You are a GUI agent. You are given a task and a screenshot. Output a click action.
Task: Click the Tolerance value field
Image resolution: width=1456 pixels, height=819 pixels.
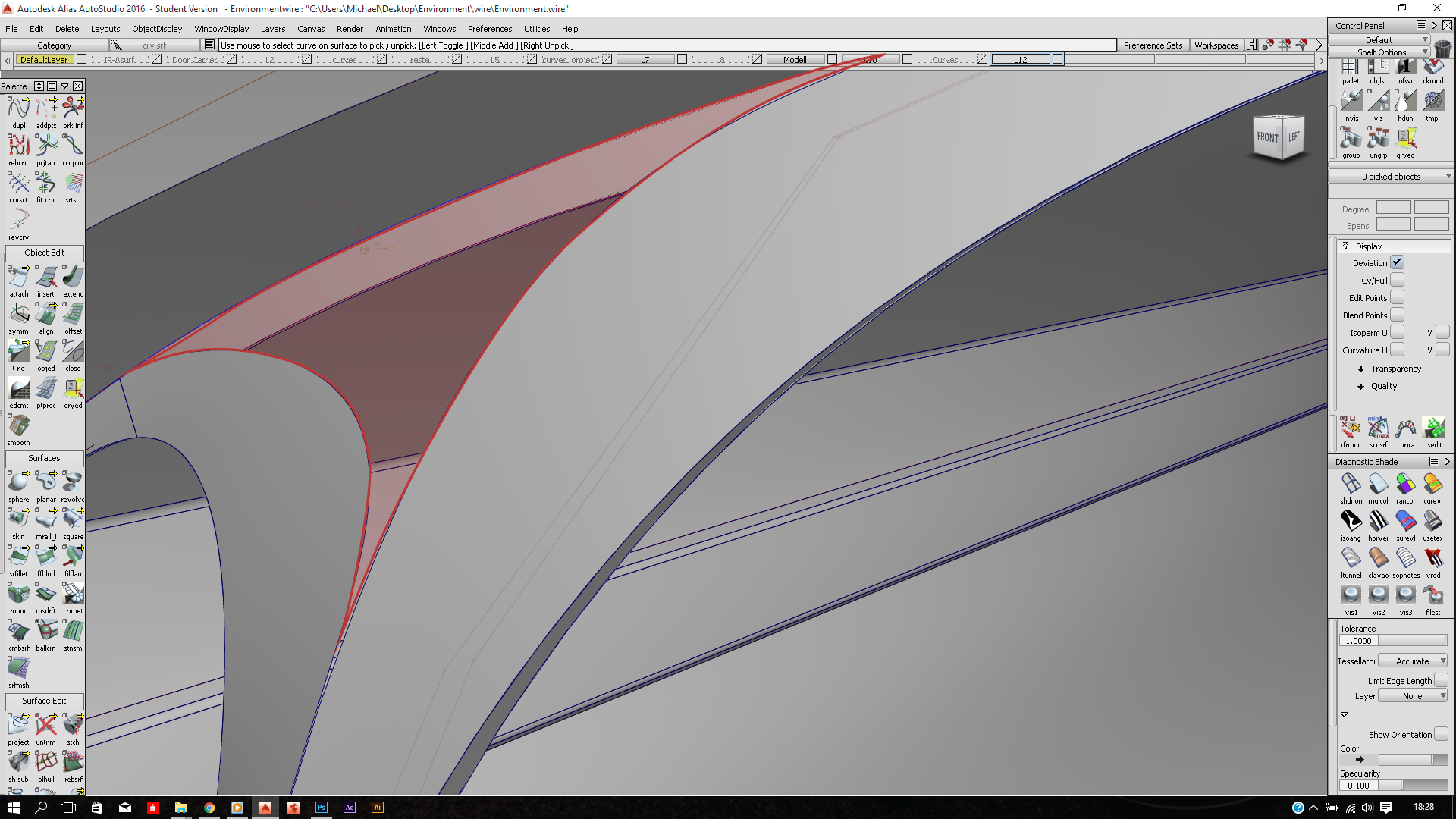(x=1357, y=640)
